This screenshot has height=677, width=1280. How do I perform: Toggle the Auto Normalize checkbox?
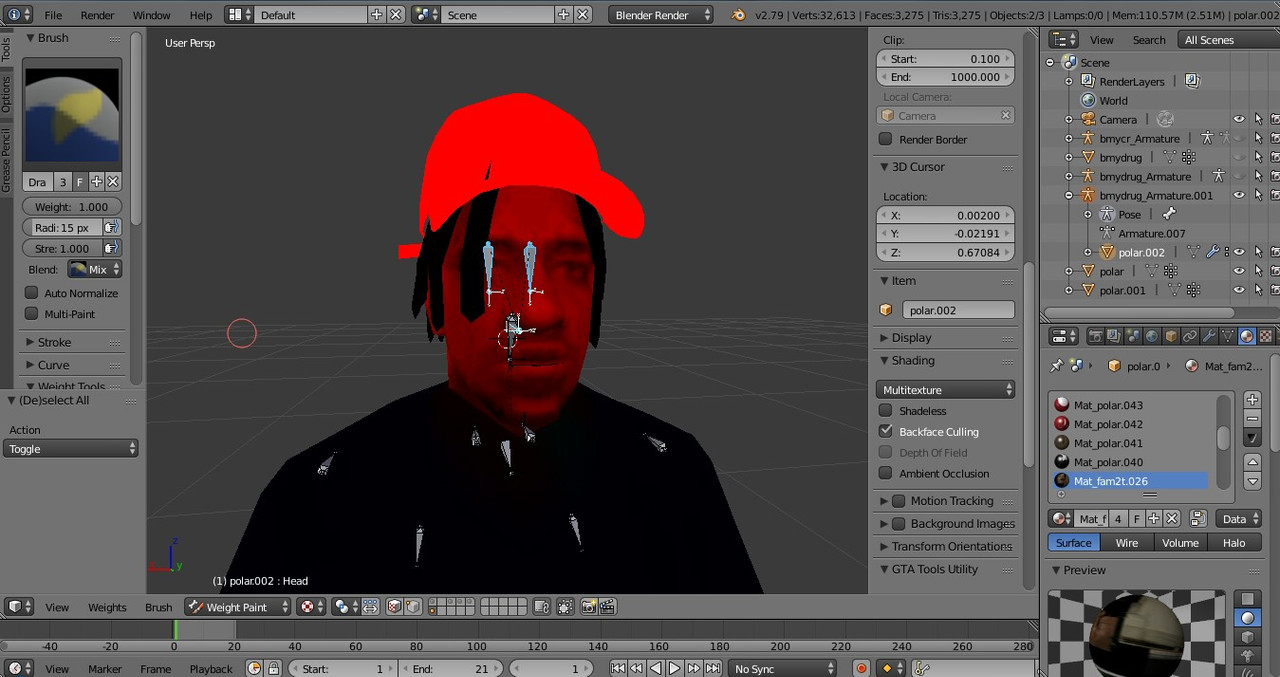32,293
